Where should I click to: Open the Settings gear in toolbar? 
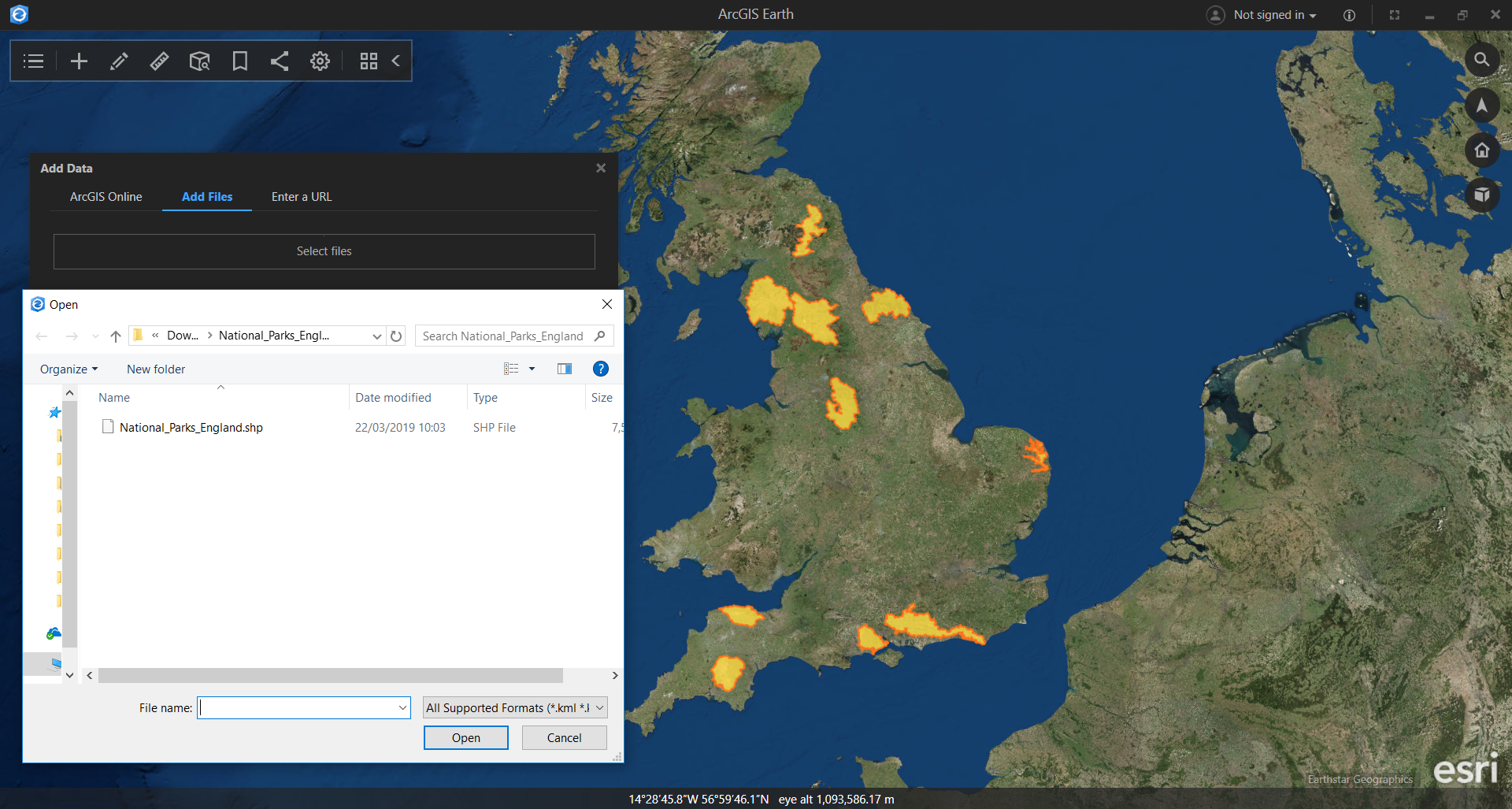[320, 61]
